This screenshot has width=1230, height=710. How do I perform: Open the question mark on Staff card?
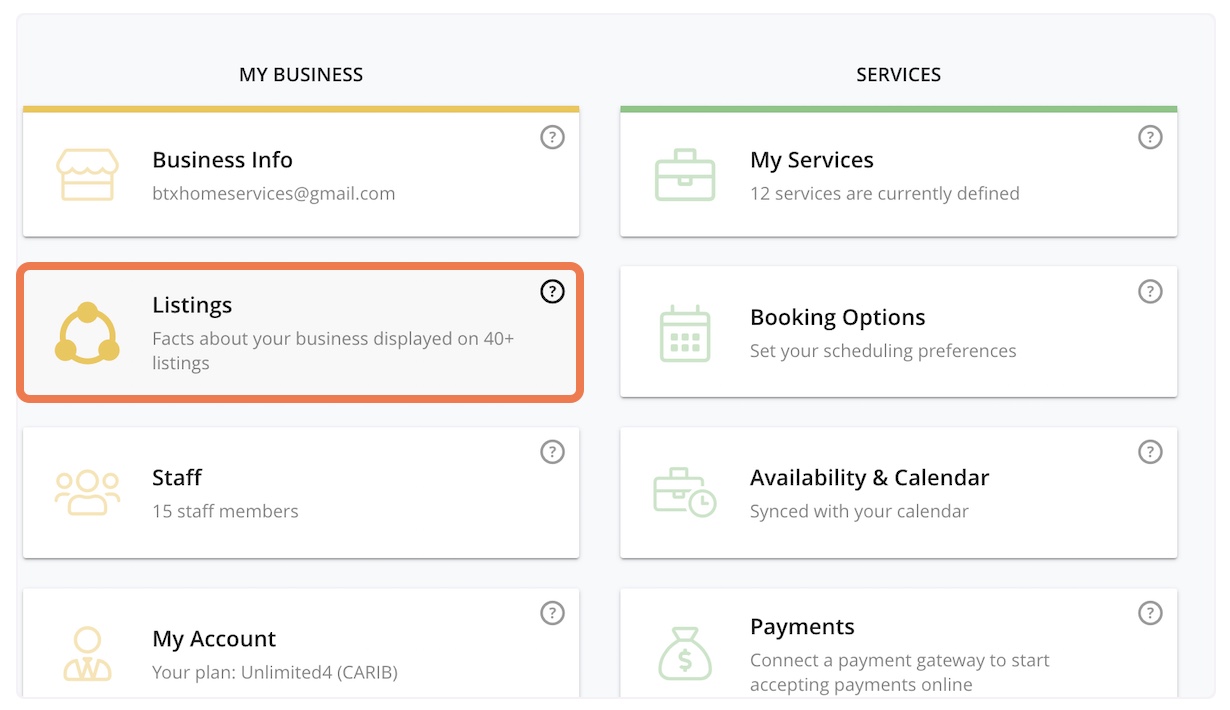tap(552, 452)
